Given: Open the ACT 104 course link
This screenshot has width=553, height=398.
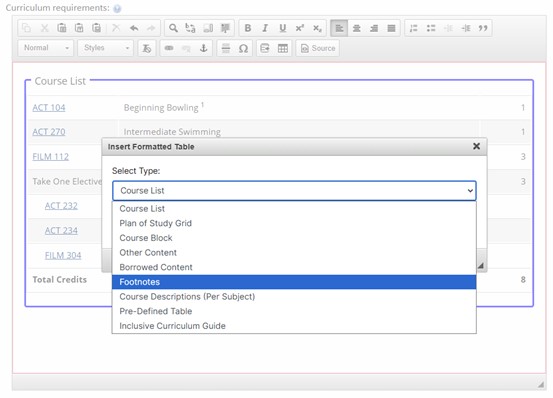Looking at the screenshot, I should [49, 108].
